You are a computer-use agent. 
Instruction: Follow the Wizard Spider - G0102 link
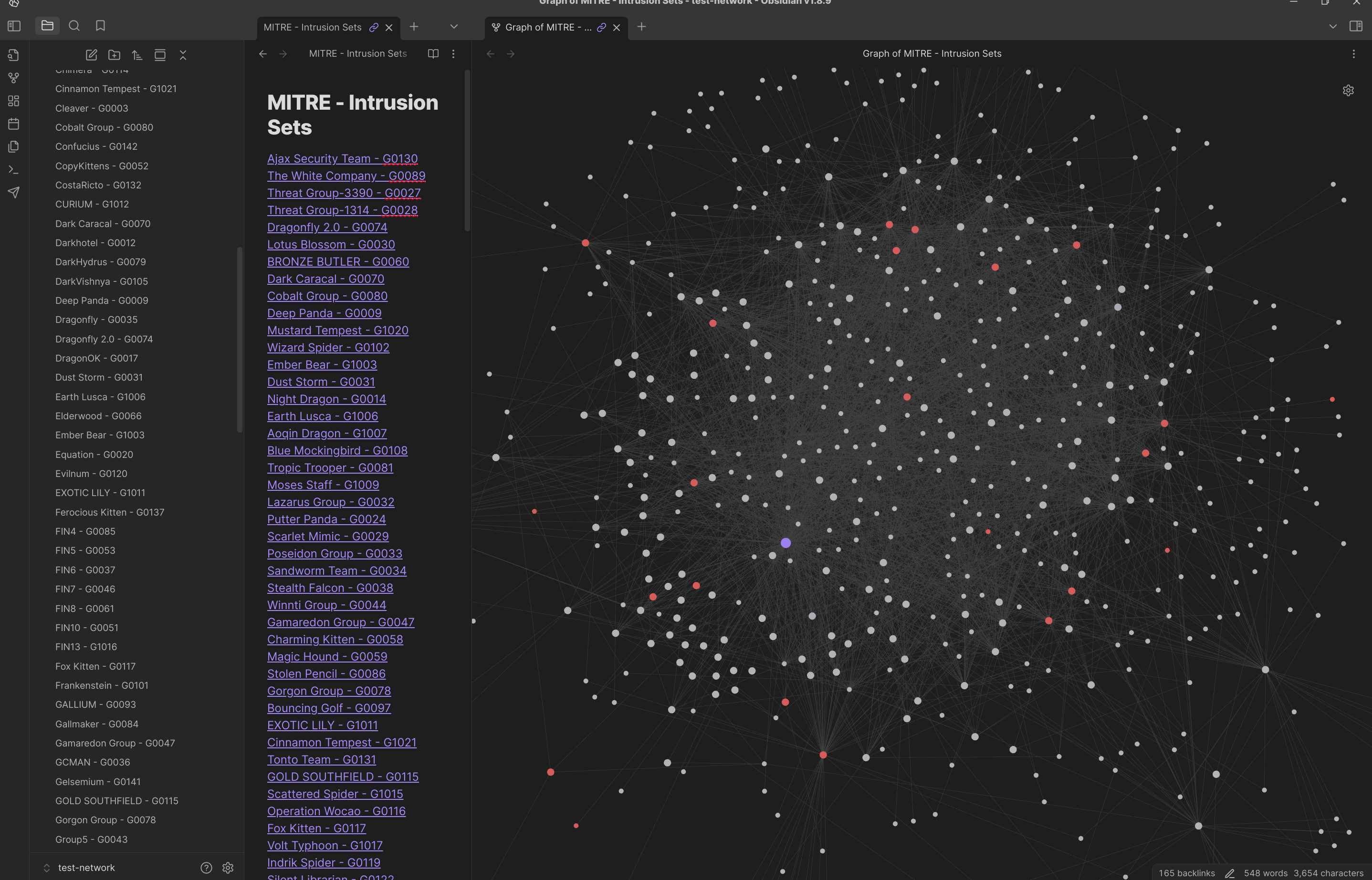(328, 347)
